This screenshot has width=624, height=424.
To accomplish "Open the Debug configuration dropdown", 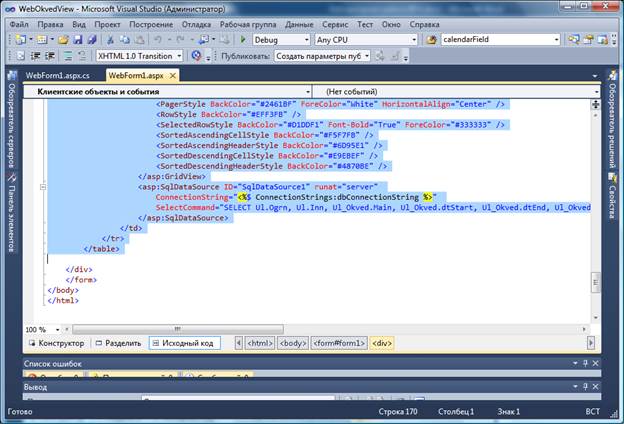I will coord(305,40).
